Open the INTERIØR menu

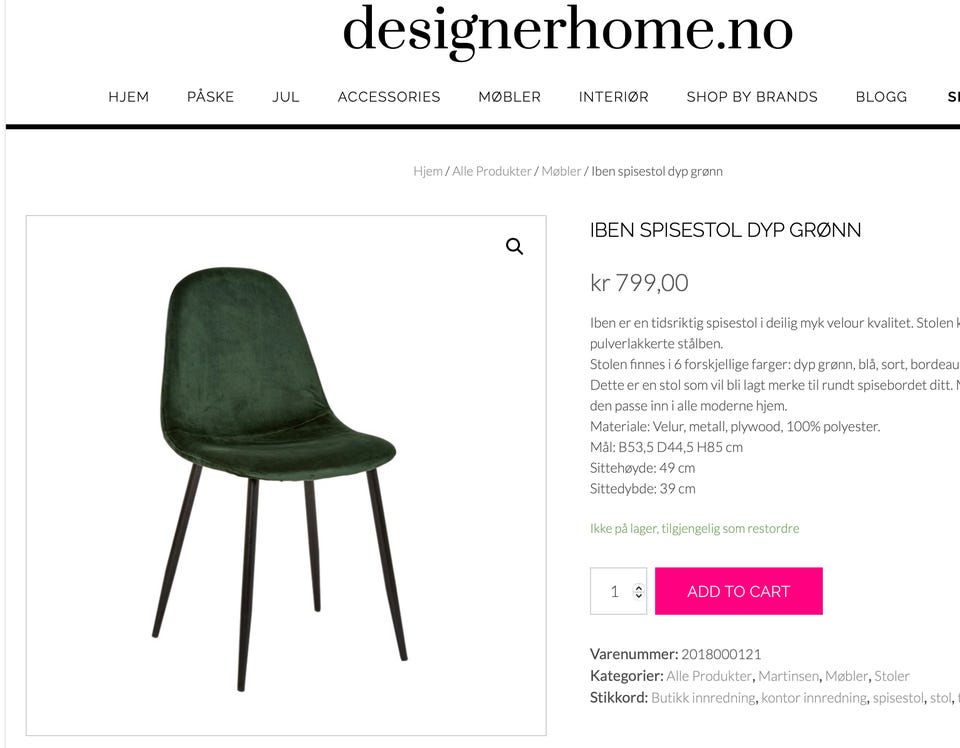pyautogui.click(x=613, y=97)
